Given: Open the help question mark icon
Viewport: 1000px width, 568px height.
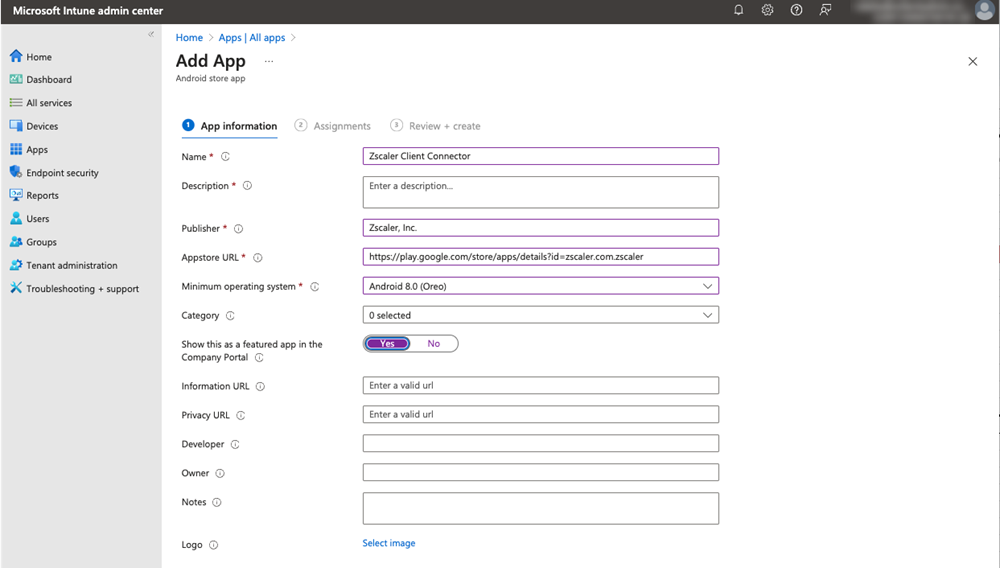Looking at the screenshot, I should point(797,10).
